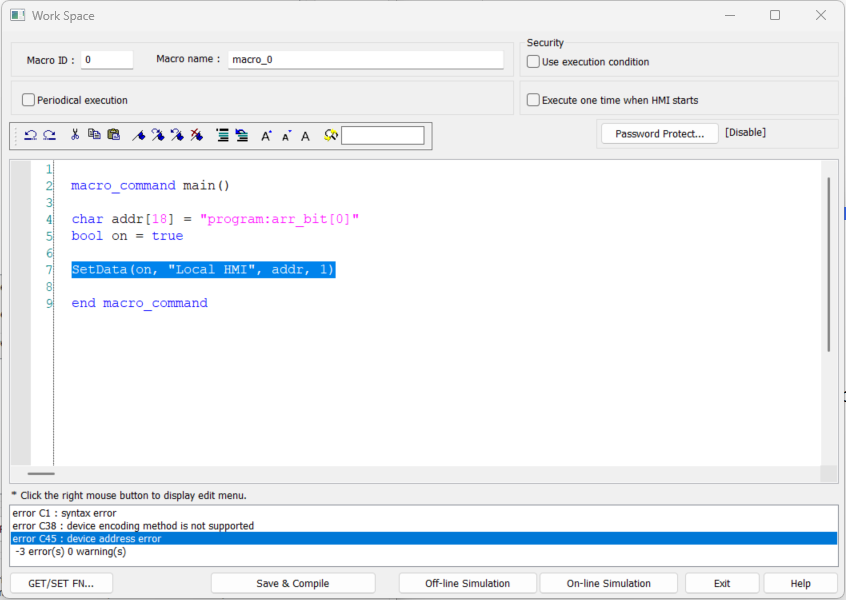Click the 'bool on = true' line

coord(127,236)
